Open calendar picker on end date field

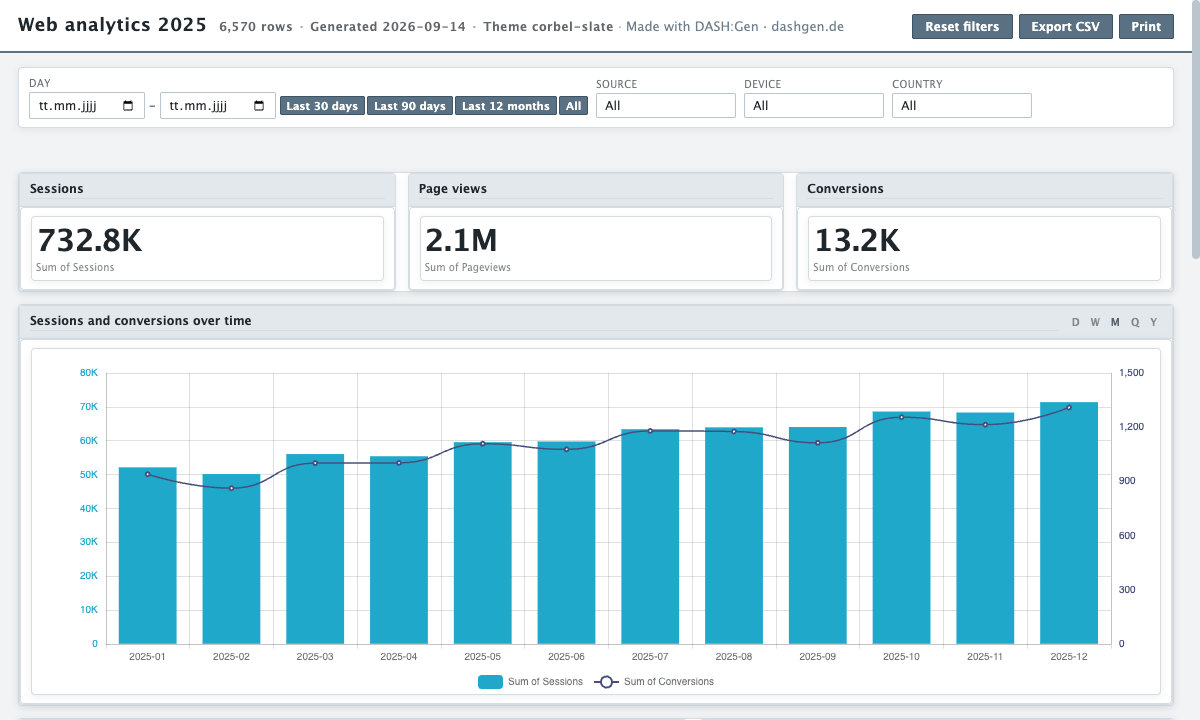259,106
